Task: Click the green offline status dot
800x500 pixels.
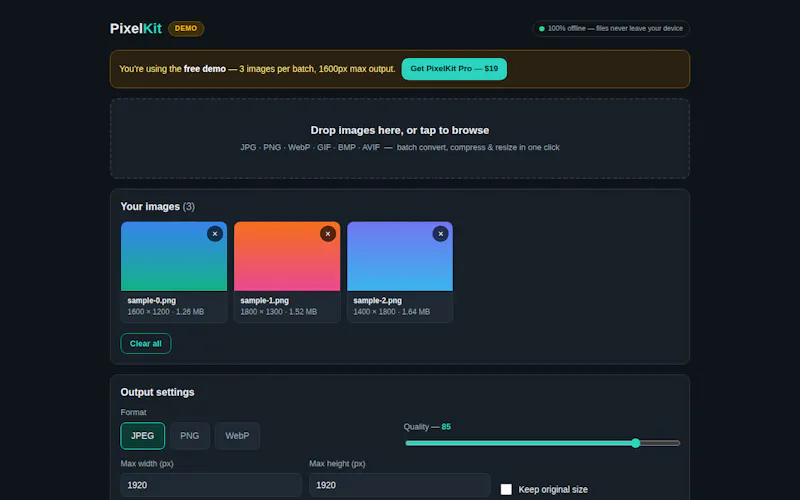Action: point(542,29)
